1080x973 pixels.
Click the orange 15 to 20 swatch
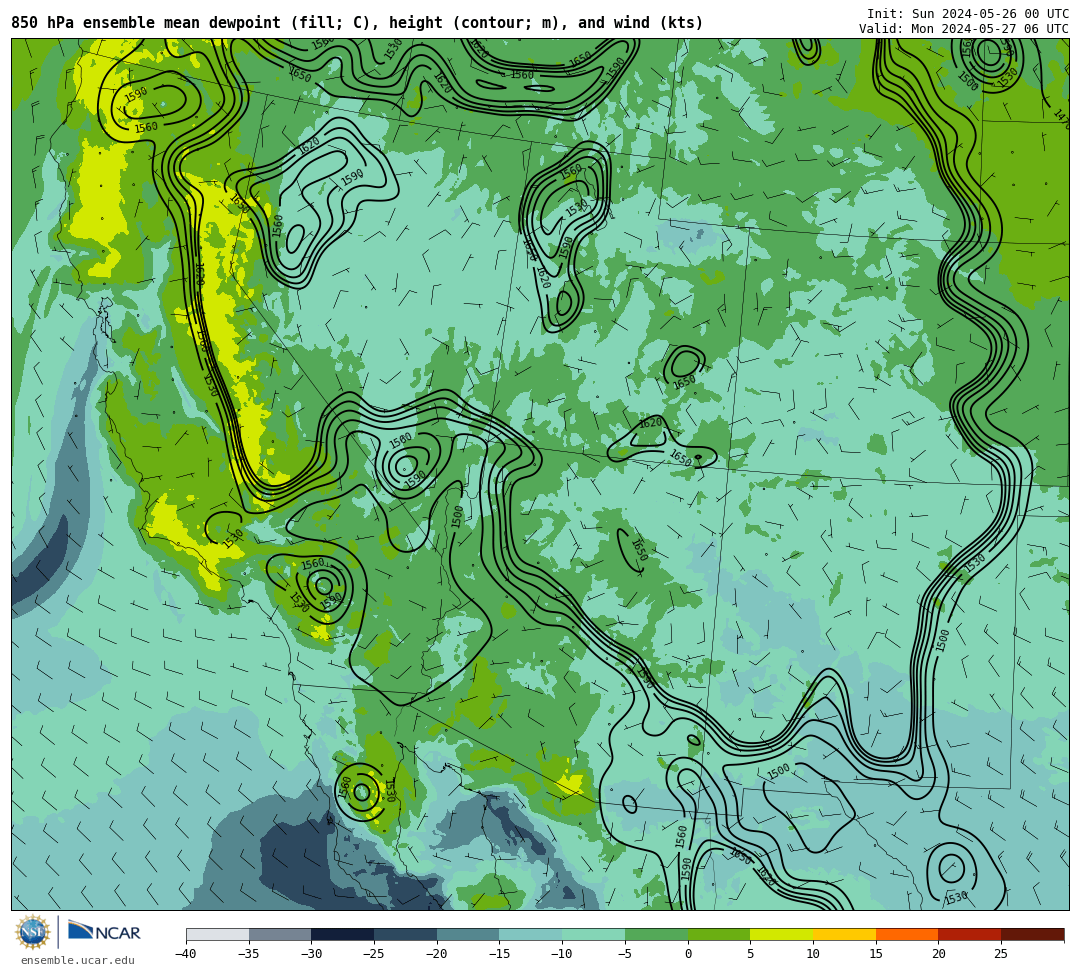coord(907,934)
